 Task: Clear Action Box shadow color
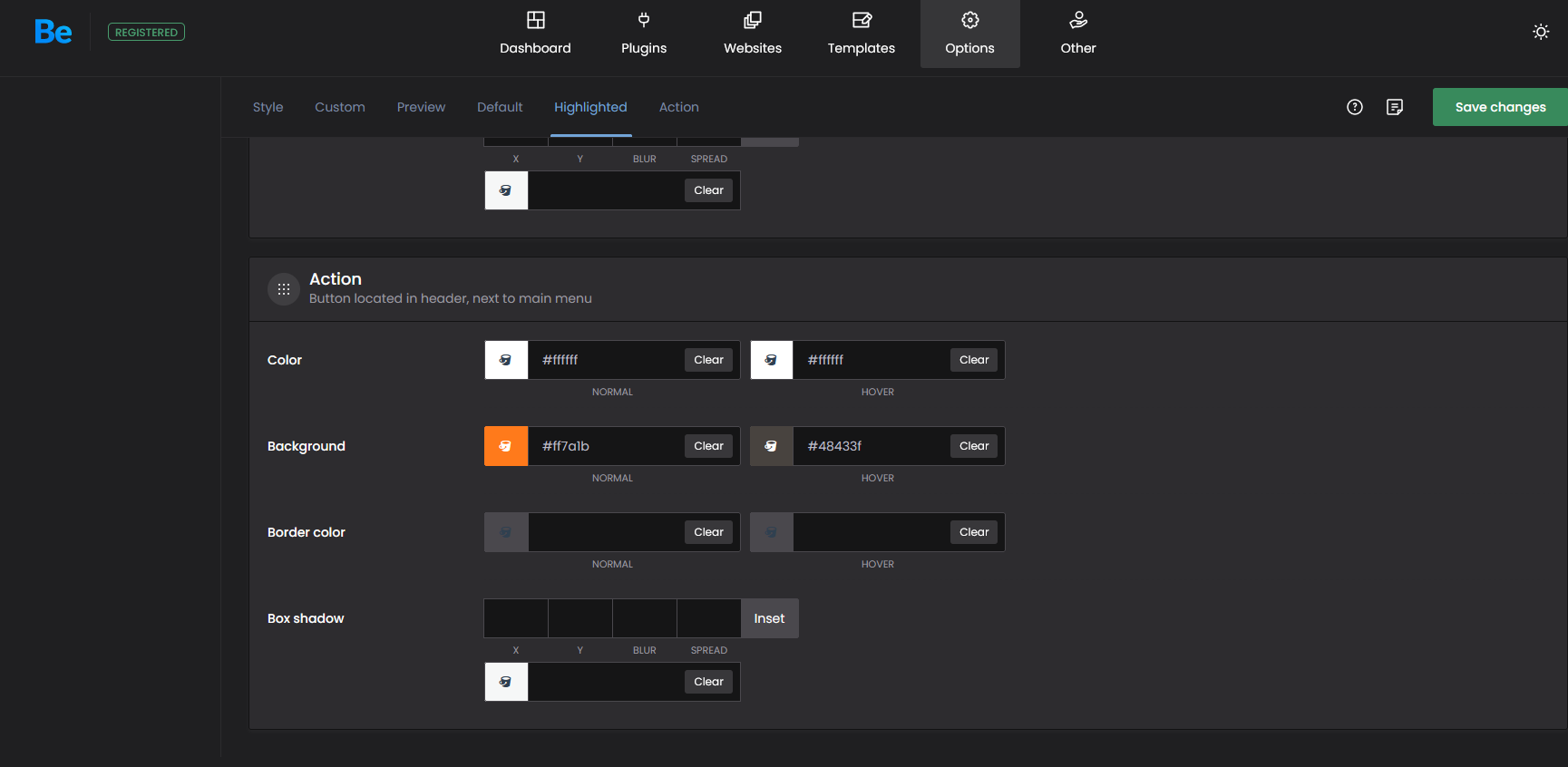coord(708,682)
